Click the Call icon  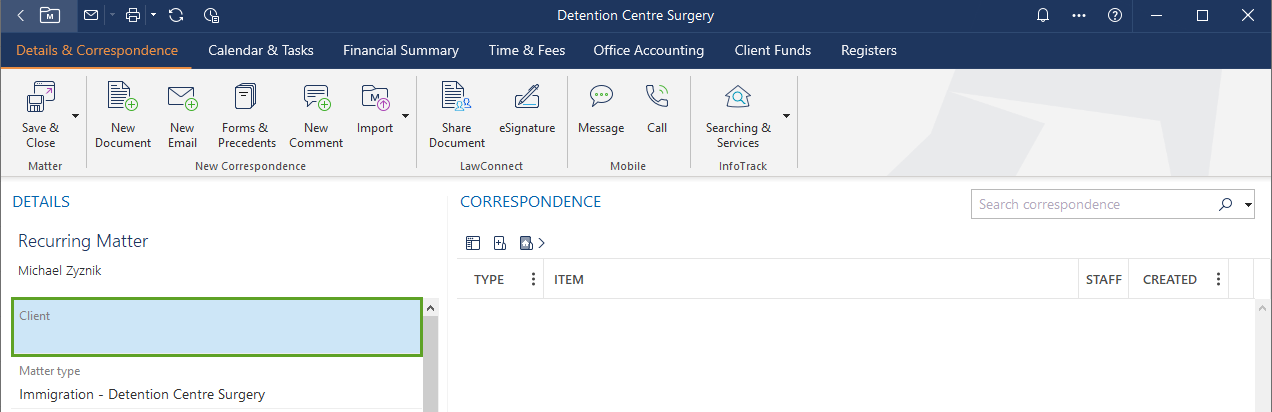pos(656,98)
